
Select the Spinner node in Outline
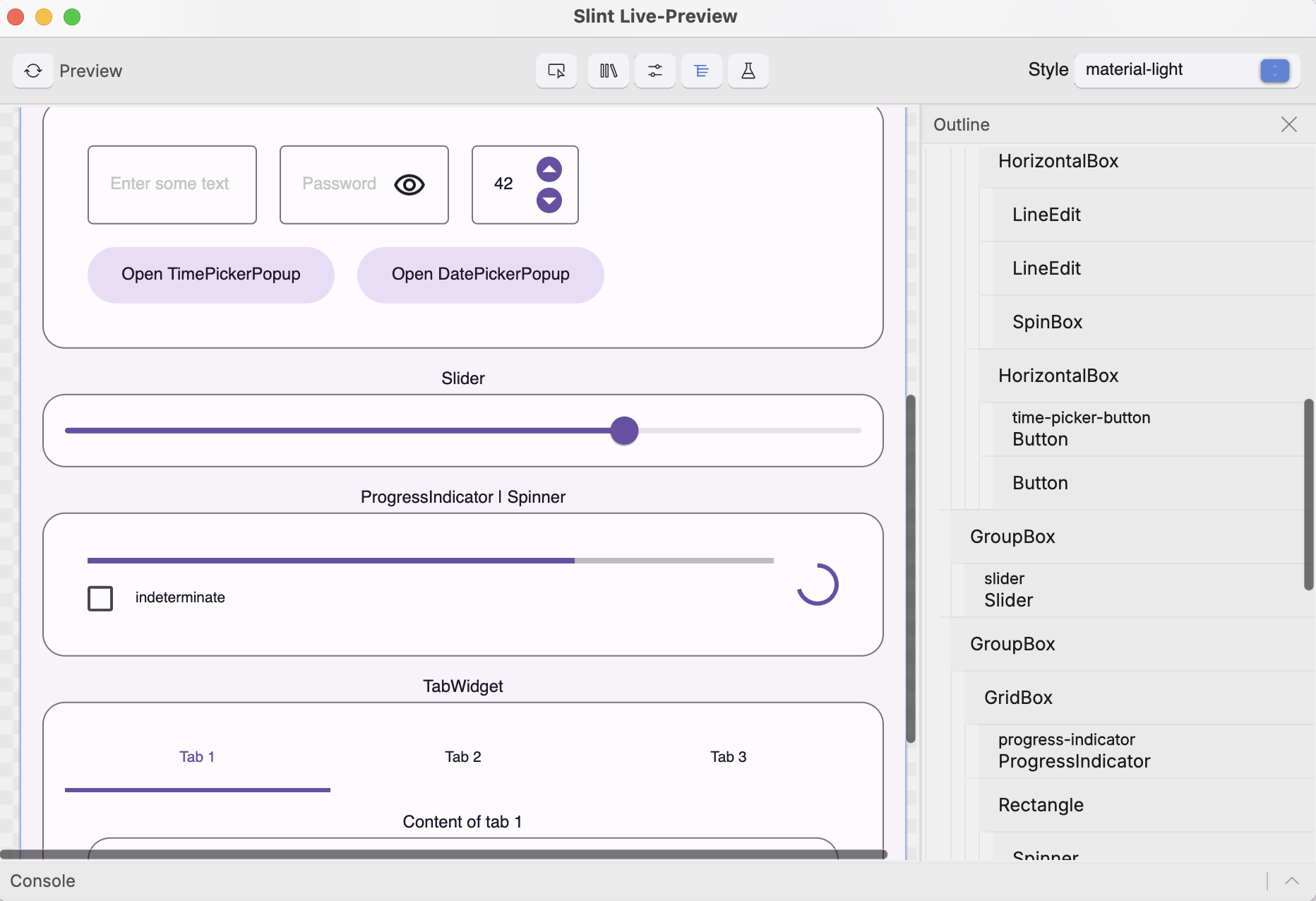[1046, 854]
